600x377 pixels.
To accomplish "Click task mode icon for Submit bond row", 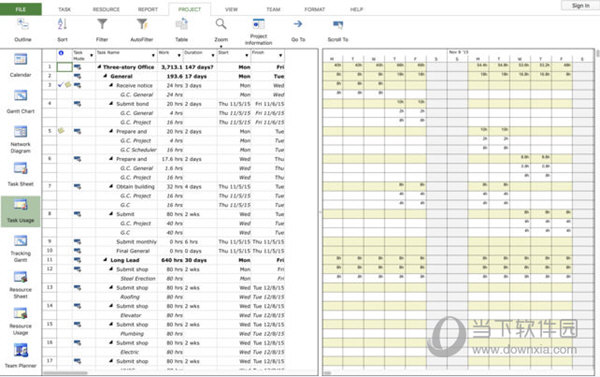I will pyautogui.click(x=77, y=104).
